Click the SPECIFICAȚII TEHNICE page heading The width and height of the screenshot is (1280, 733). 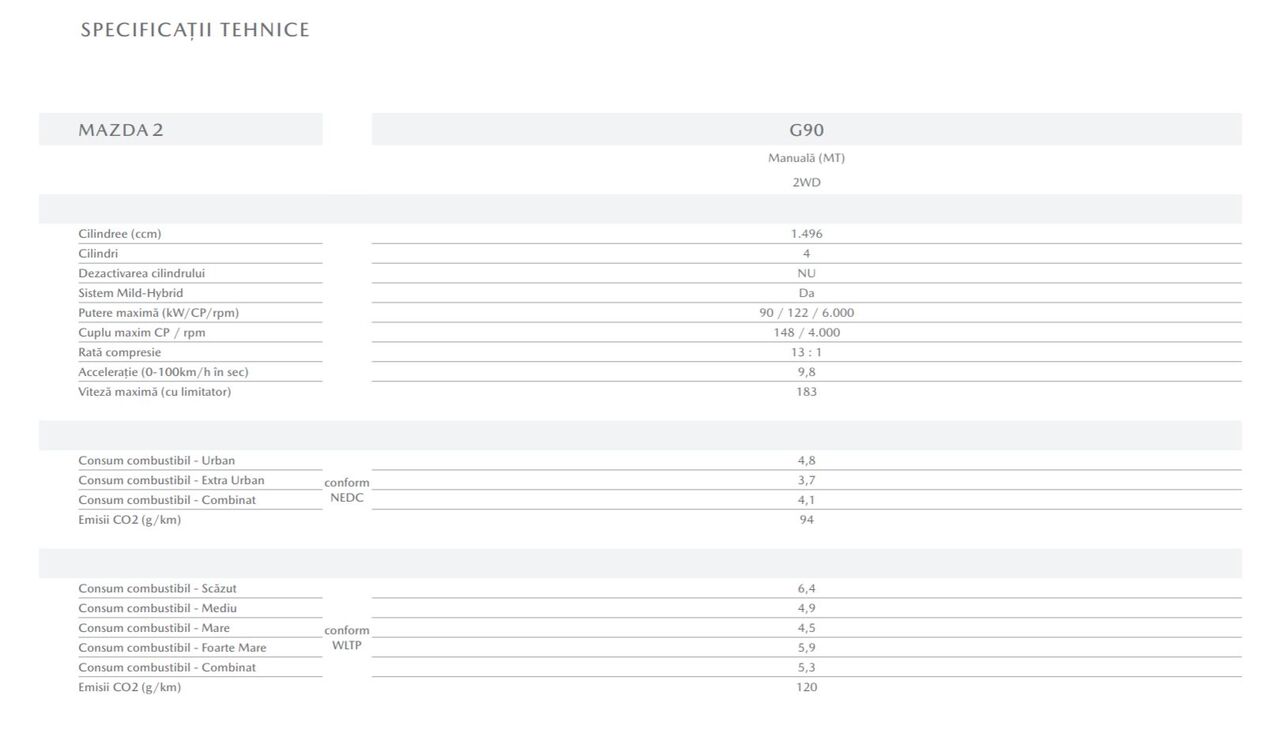[195, 30]
